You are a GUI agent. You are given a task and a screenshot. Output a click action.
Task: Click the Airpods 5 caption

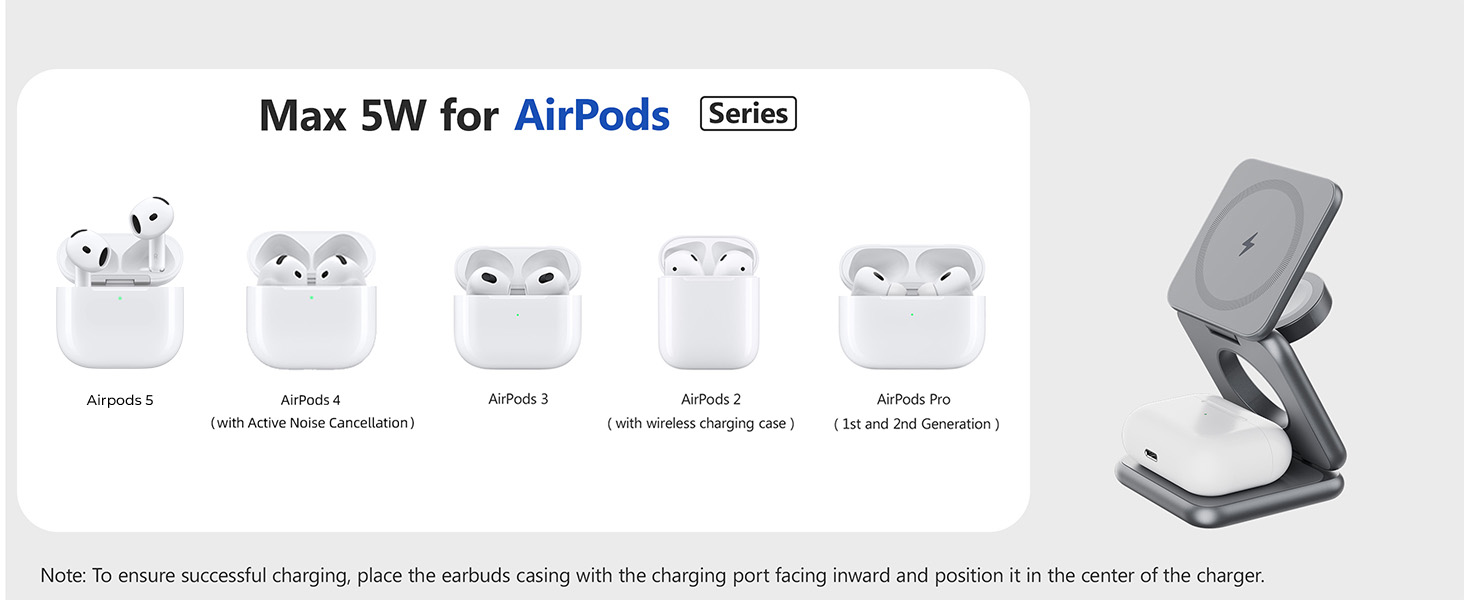point(120,400)
